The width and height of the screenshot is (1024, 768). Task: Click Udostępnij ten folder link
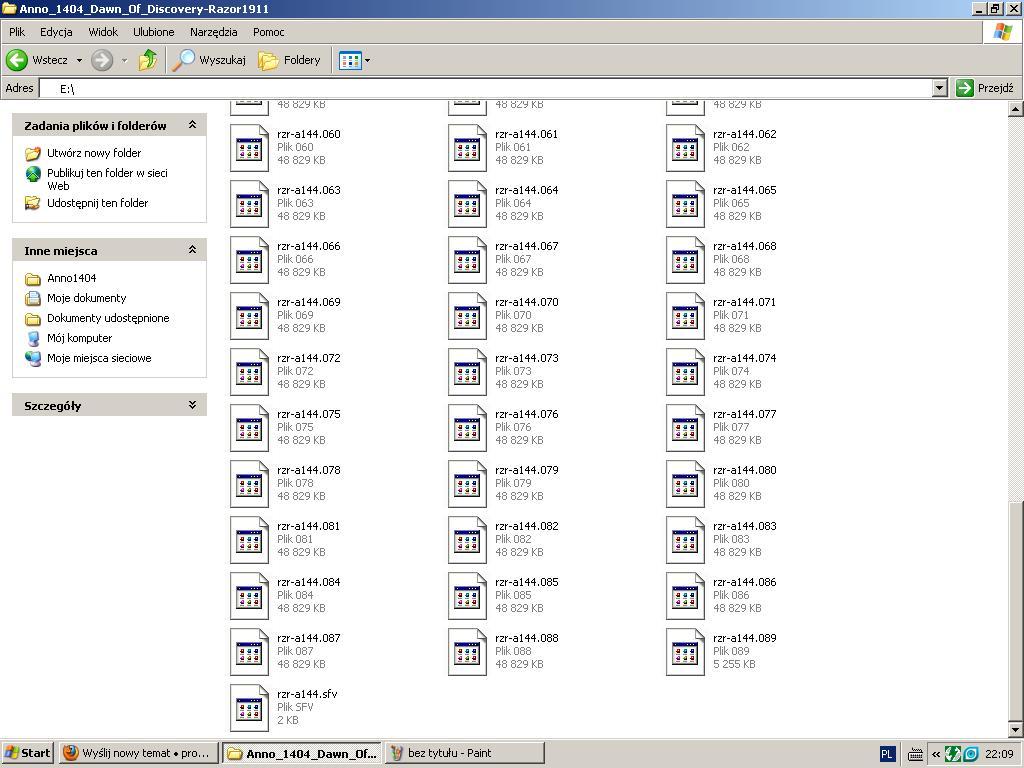(97, 203)
